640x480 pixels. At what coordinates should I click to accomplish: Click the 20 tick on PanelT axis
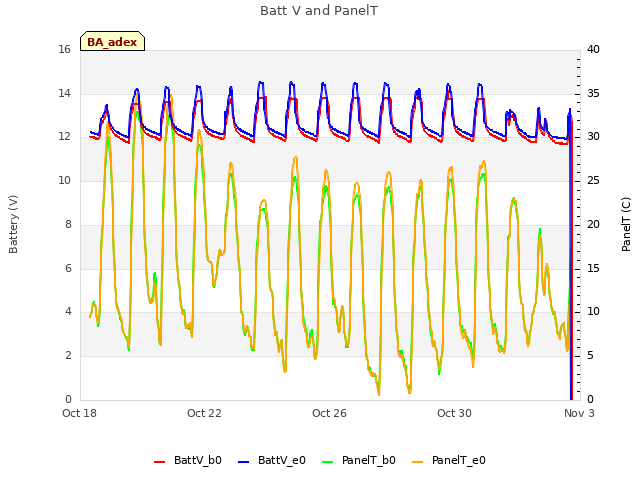click(x=593, y=224)
